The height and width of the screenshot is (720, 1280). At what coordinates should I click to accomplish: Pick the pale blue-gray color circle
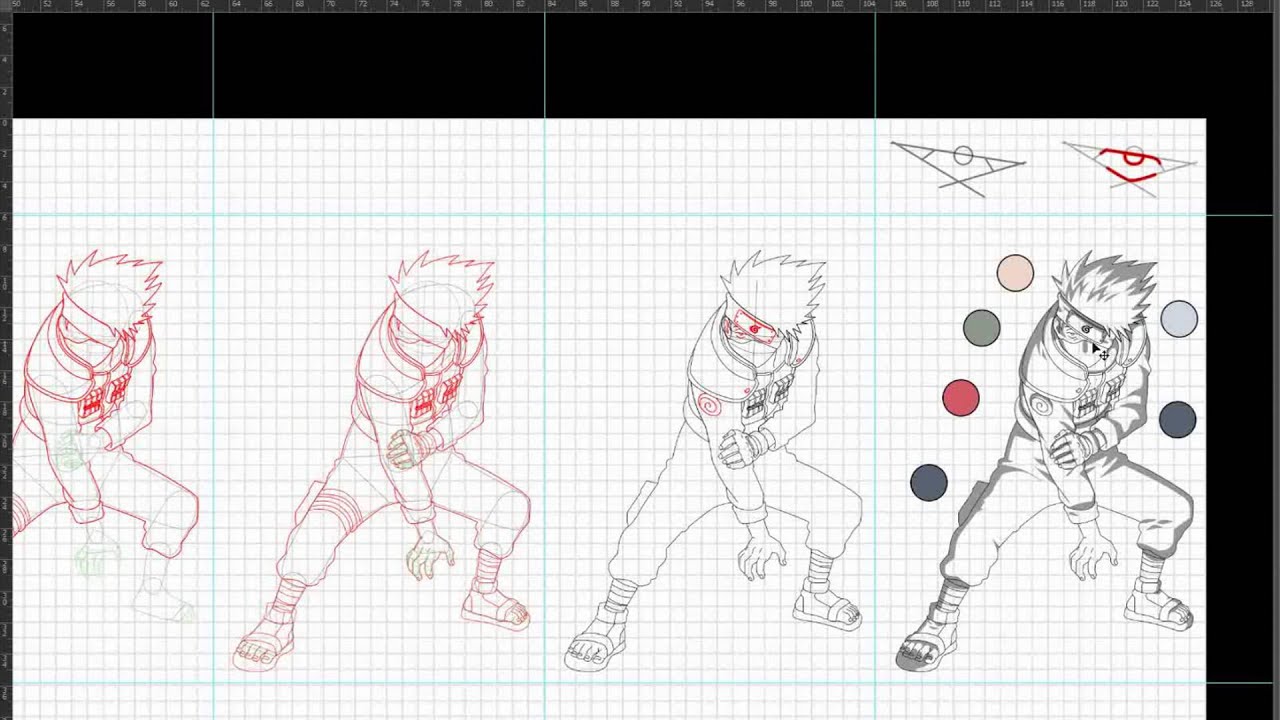click(1179, 319)
